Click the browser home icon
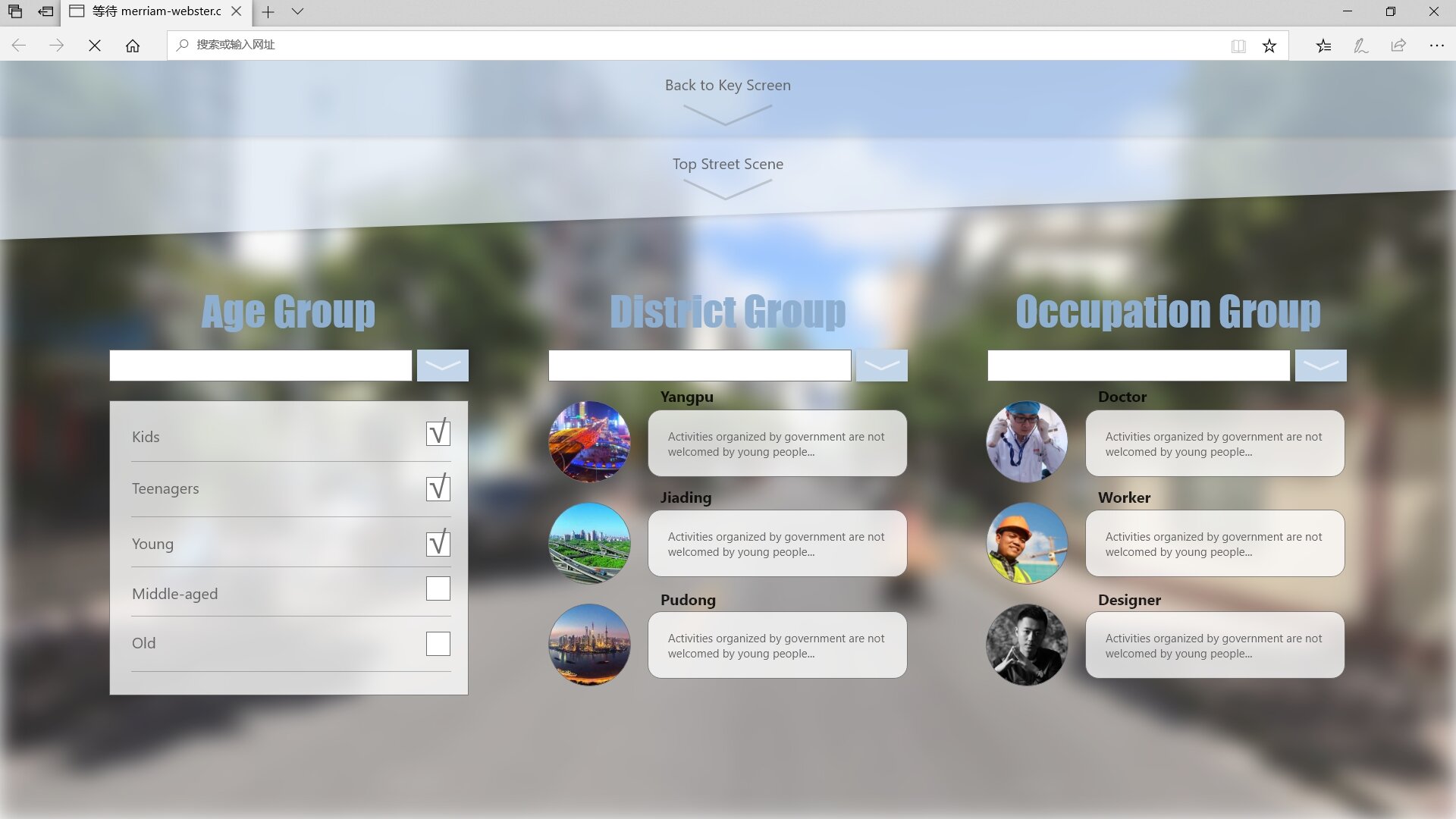The height and width of the screenshot is (819, 1456). [133, 45]
